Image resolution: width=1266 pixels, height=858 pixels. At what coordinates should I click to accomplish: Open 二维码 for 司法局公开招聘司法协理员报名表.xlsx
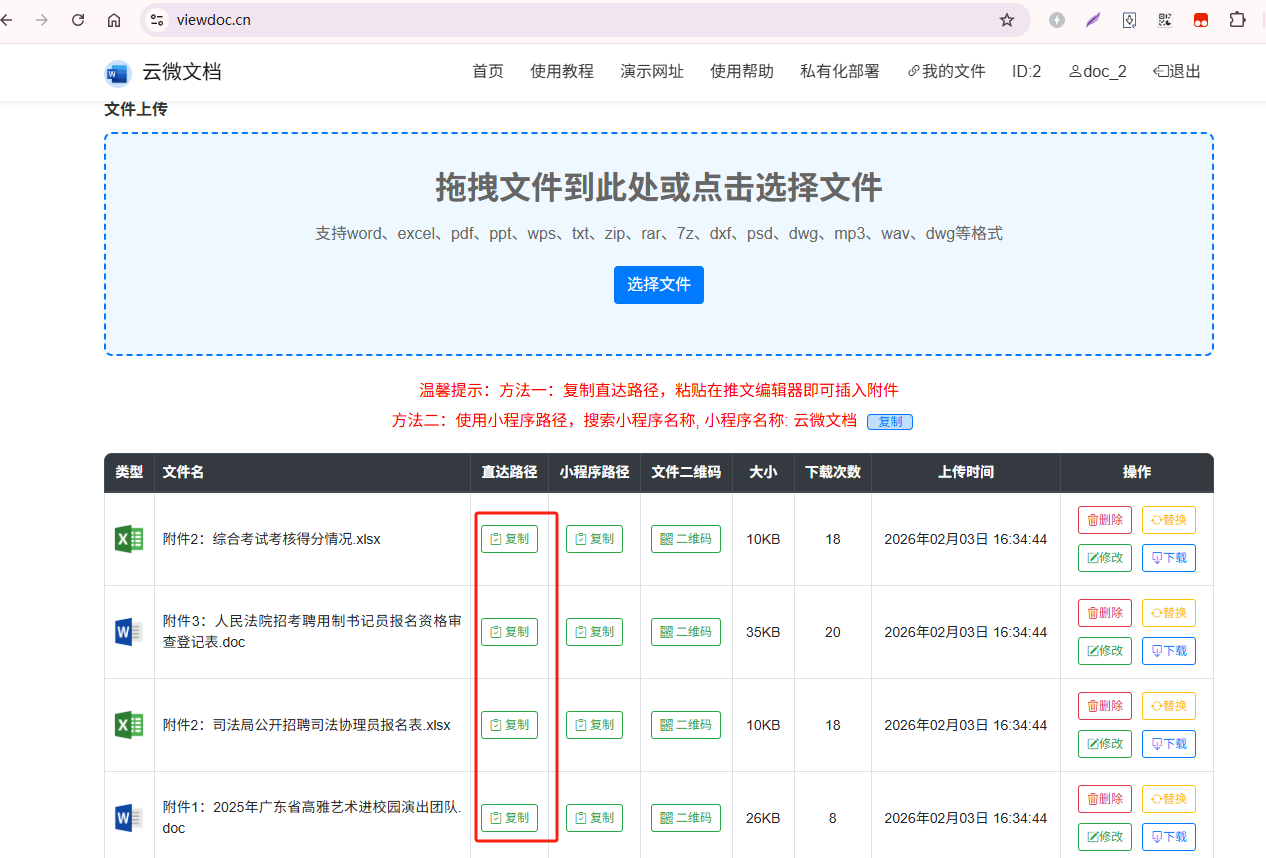pos(685,725)
